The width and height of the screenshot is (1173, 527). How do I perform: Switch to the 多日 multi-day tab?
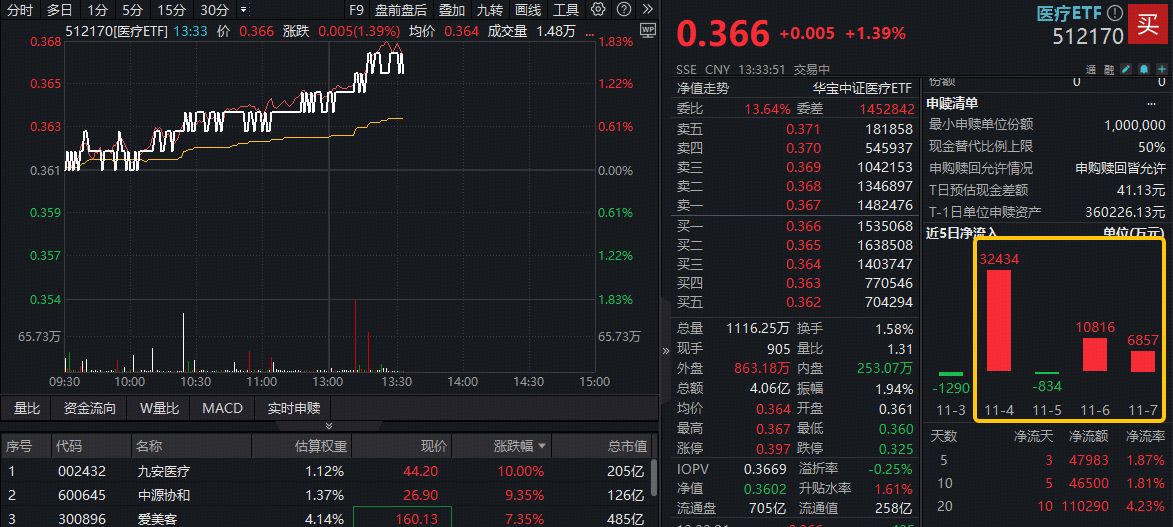[x=59, y=10]
